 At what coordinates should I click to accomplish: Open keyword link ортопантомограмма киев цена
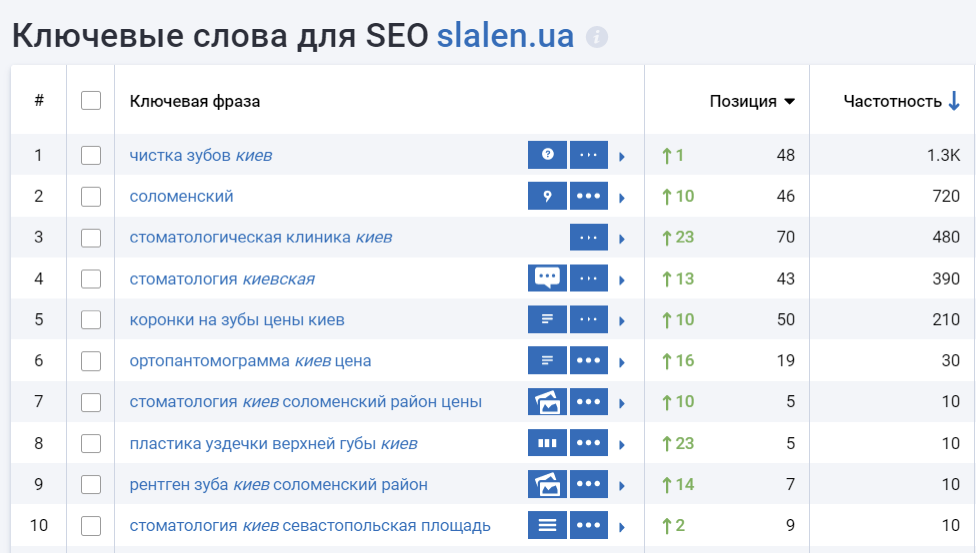click(250, 361)
